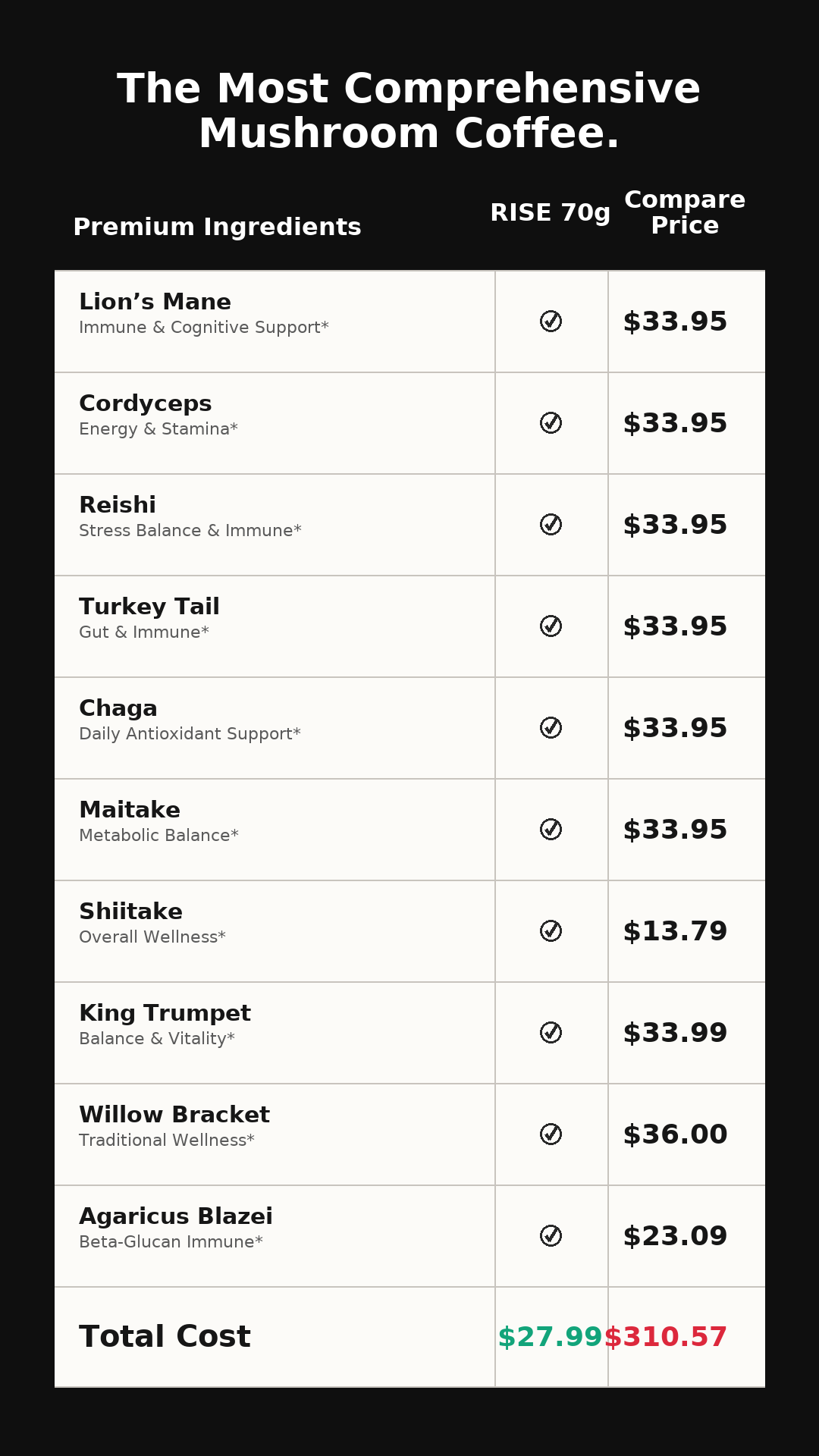Click the Willow Bracket checkmark icon
819x1456 pixels.
point(551,1134)
